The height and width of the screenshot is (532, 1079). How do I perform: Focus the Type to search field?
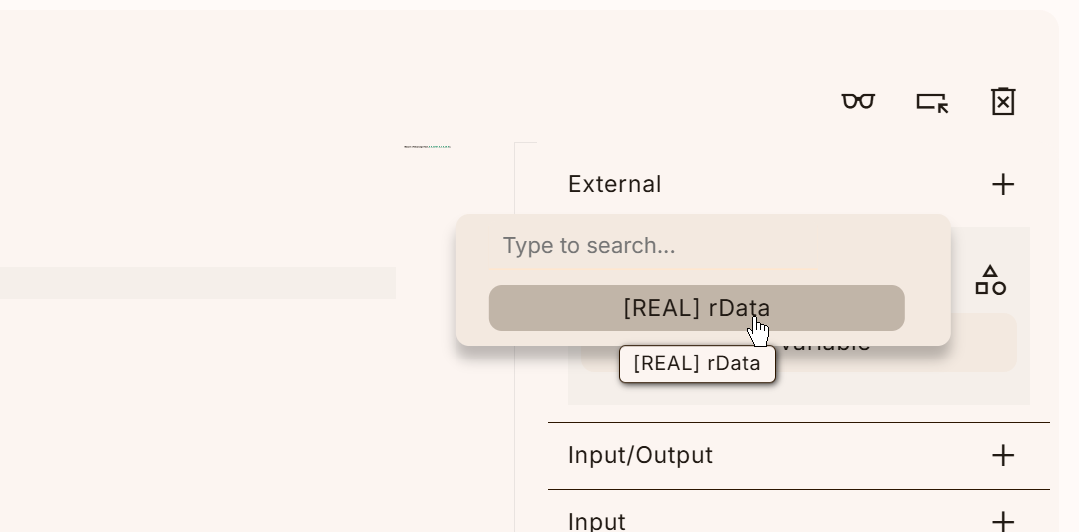tap(652, 246)
